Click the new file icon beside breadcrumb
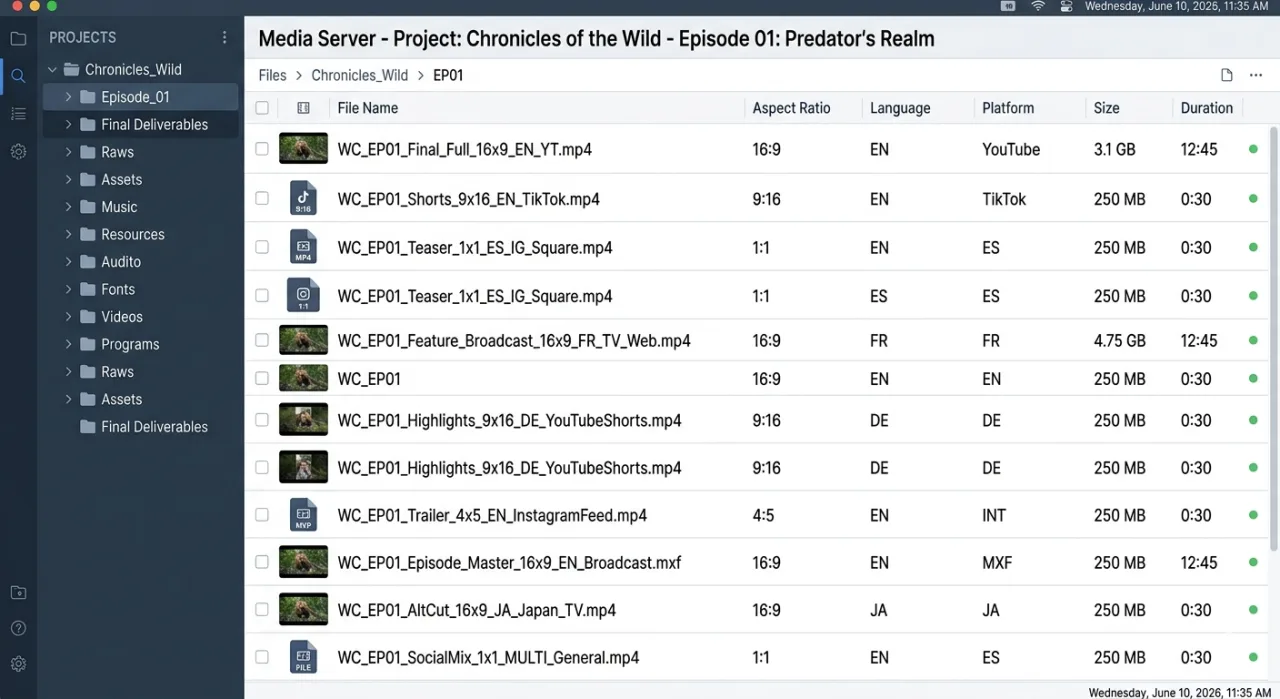This screenshot has height=699, width=1280. pos(1226,75)
